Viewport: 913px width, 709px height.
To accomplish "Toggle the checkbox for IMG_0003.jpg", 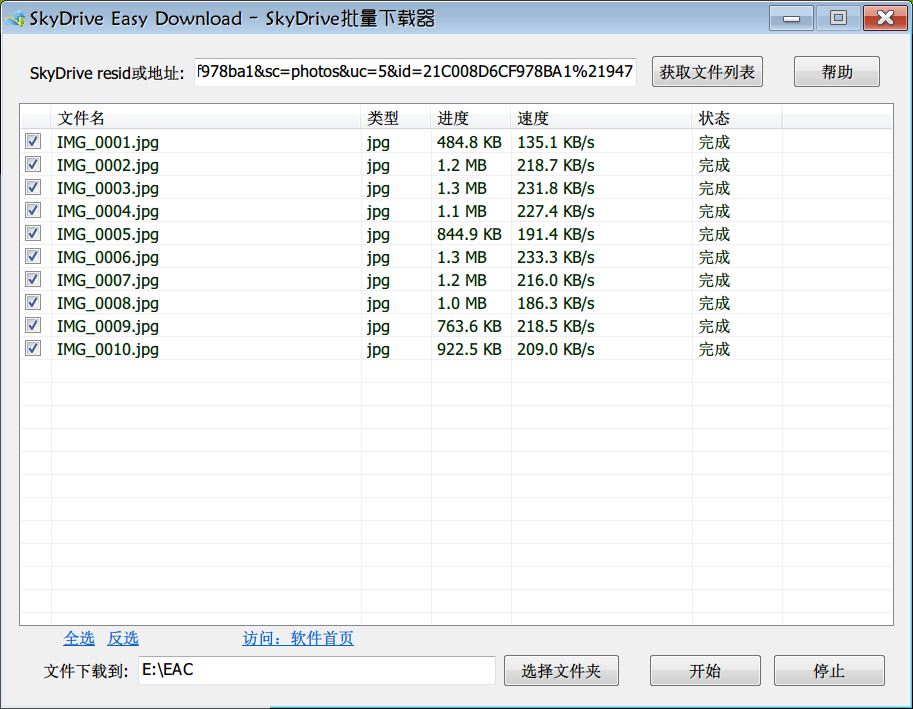I will 33,187.
